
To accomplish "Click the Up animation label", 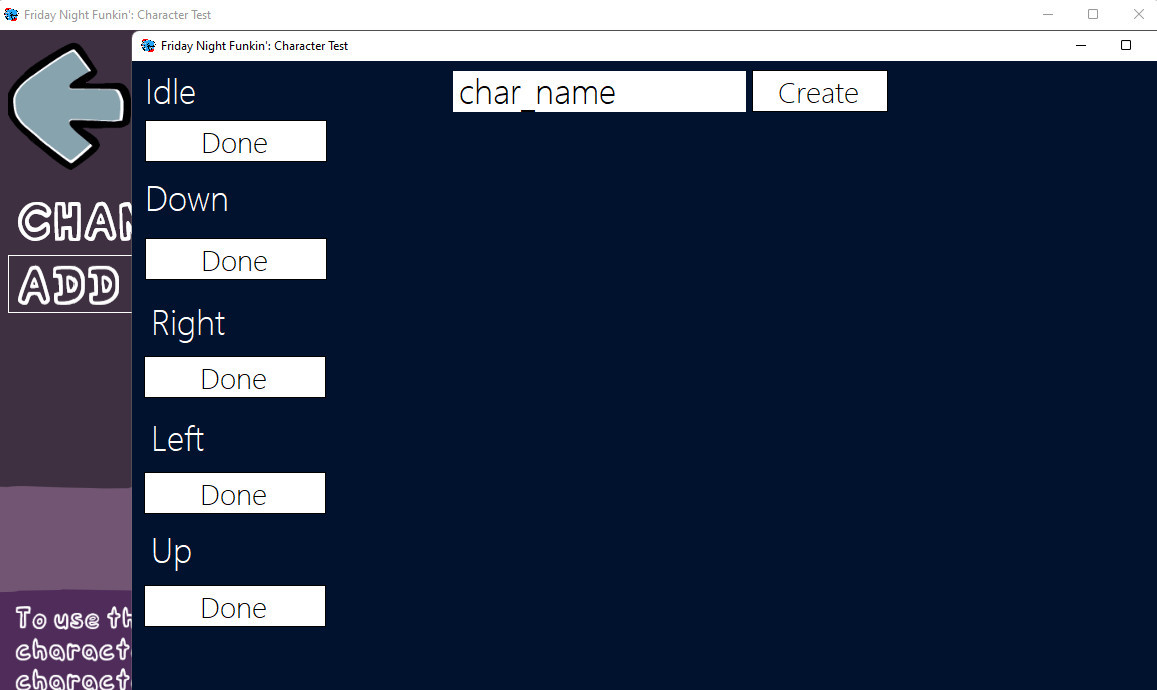I will tap(170, 551).
